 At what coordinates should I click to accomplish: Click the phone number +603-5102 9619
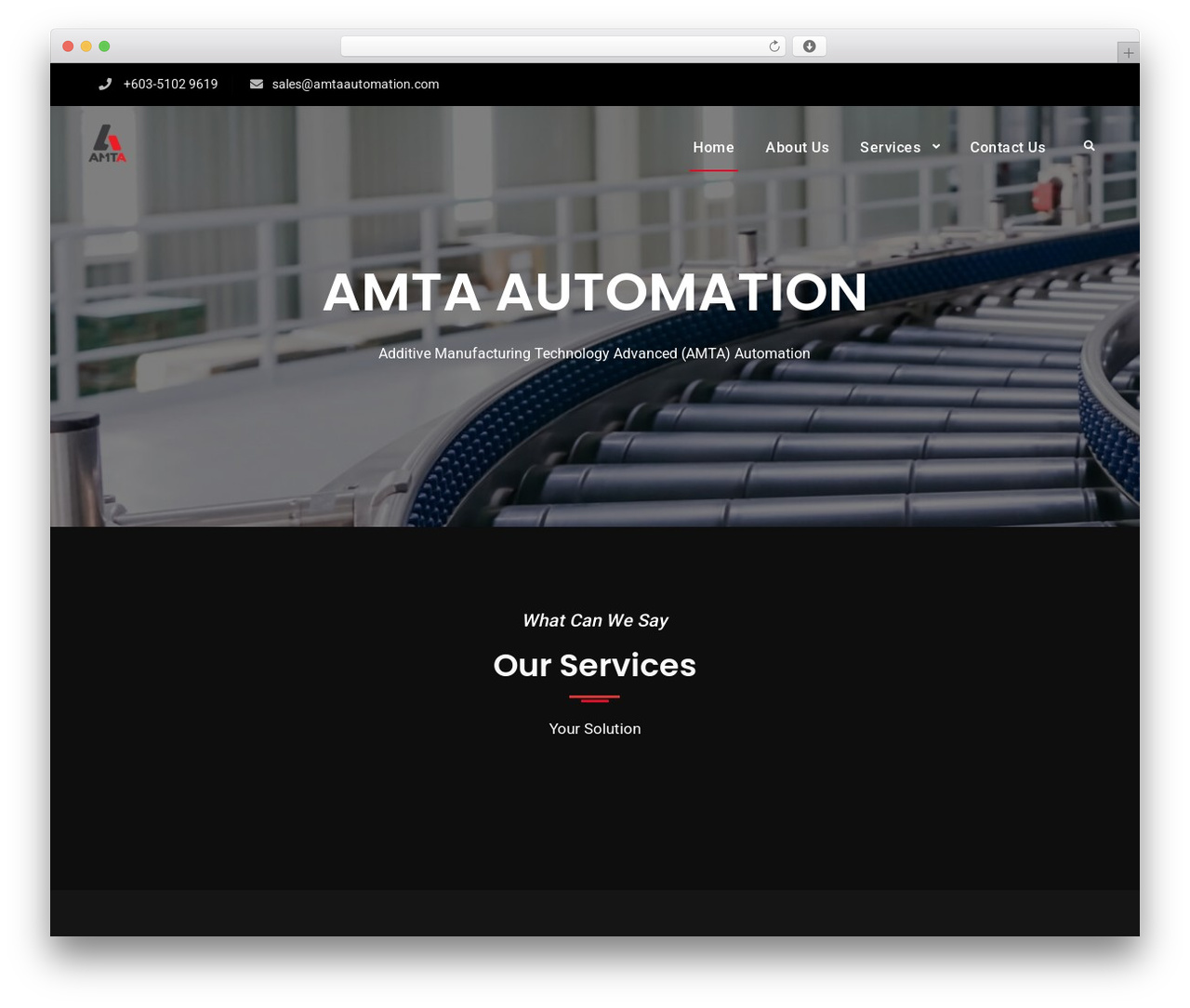(170, 84)
